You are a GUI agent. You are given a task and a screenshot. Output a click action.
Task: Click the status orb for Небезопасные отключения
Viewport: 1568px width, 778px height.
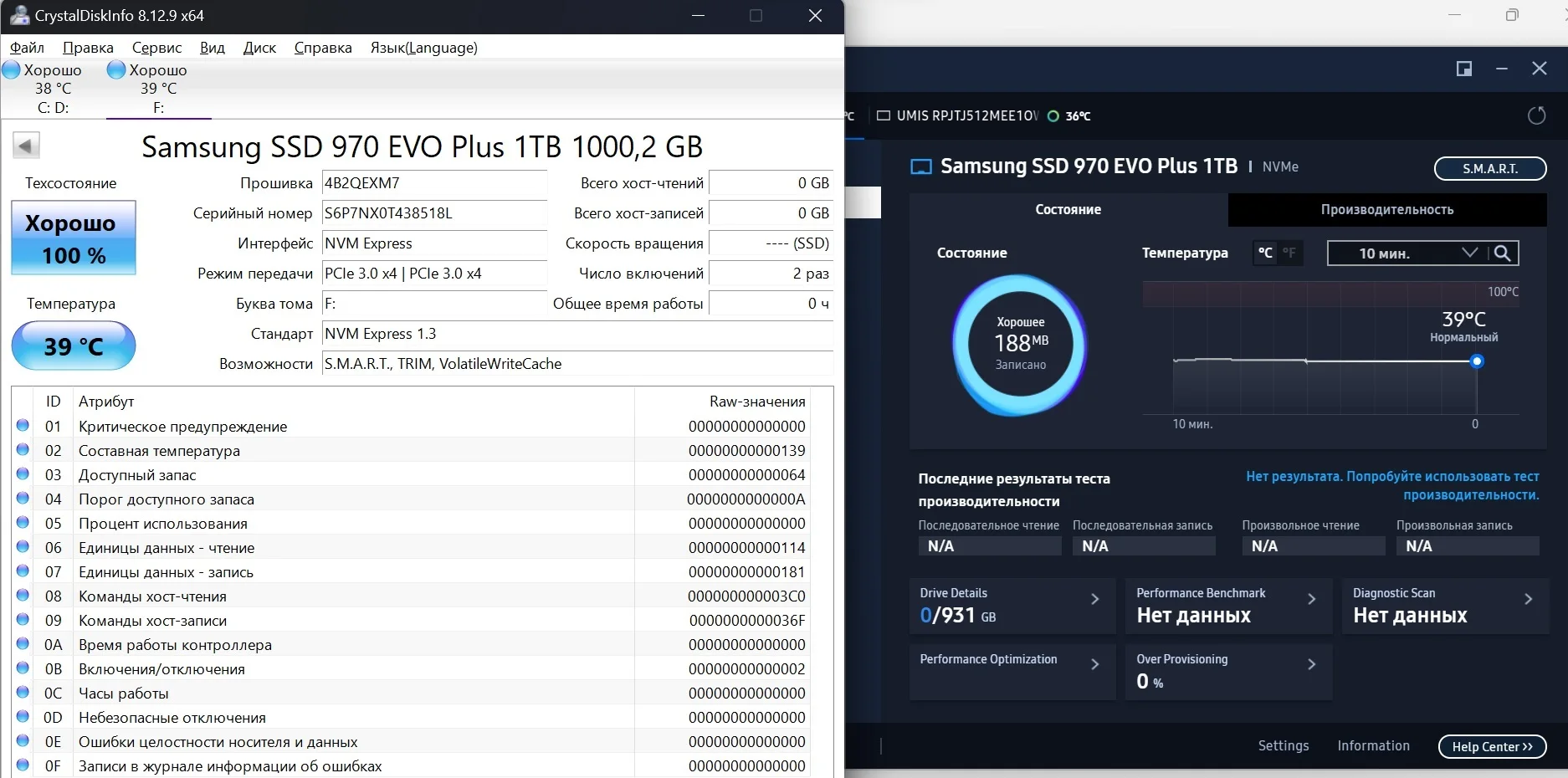click(x=23, y=717)
